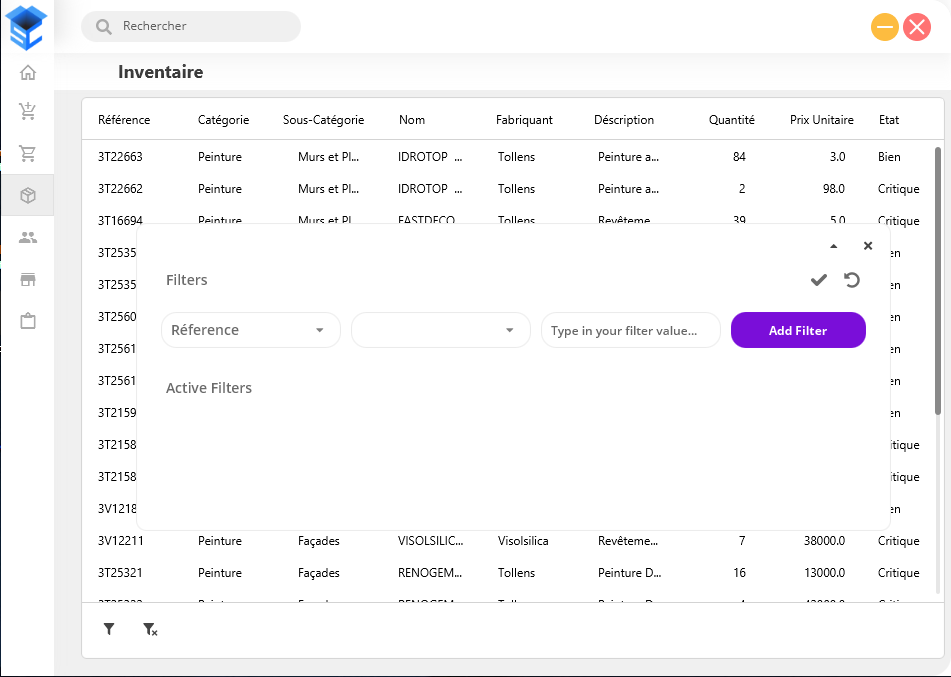Open the shopping bag sidebar icon
The image size is (951, 677).
tap(28, 321)
